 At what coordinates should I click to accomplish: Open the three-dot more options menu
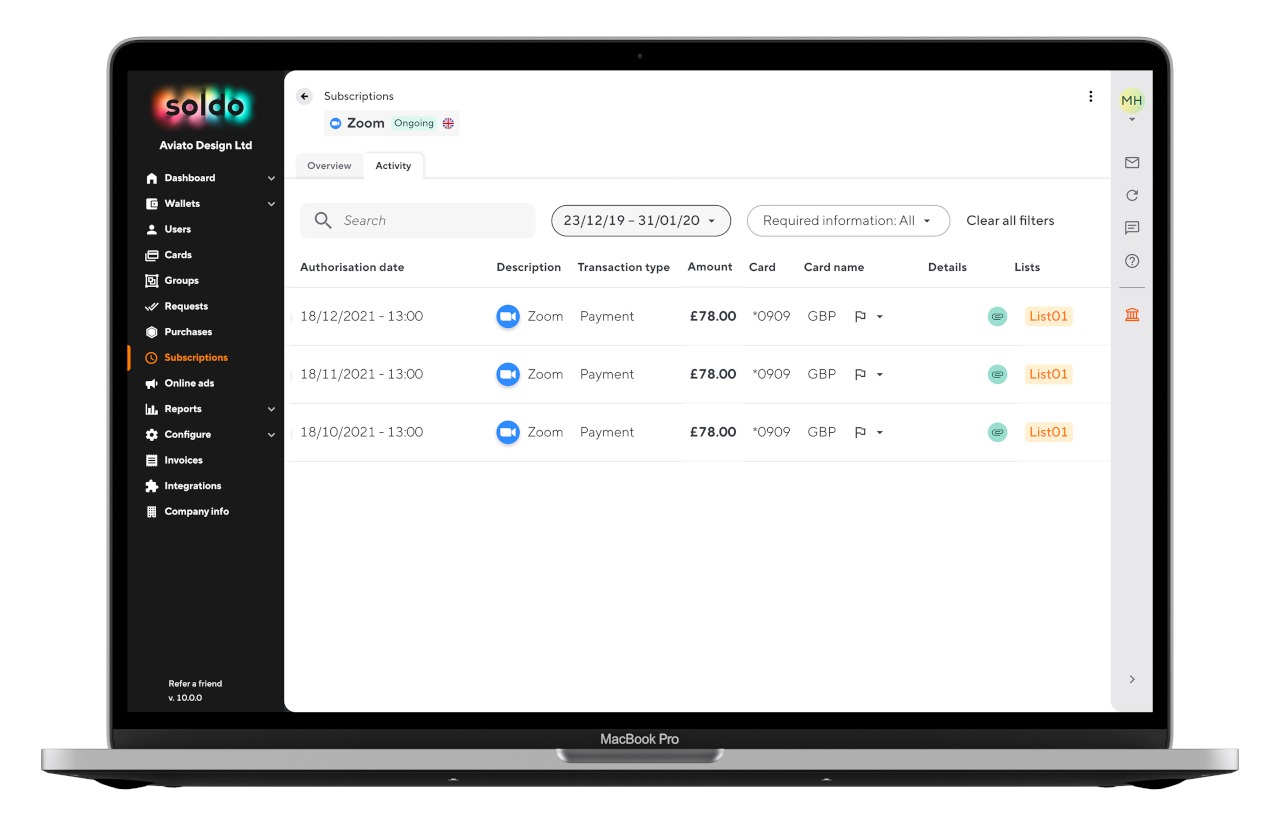point(1091,96)
